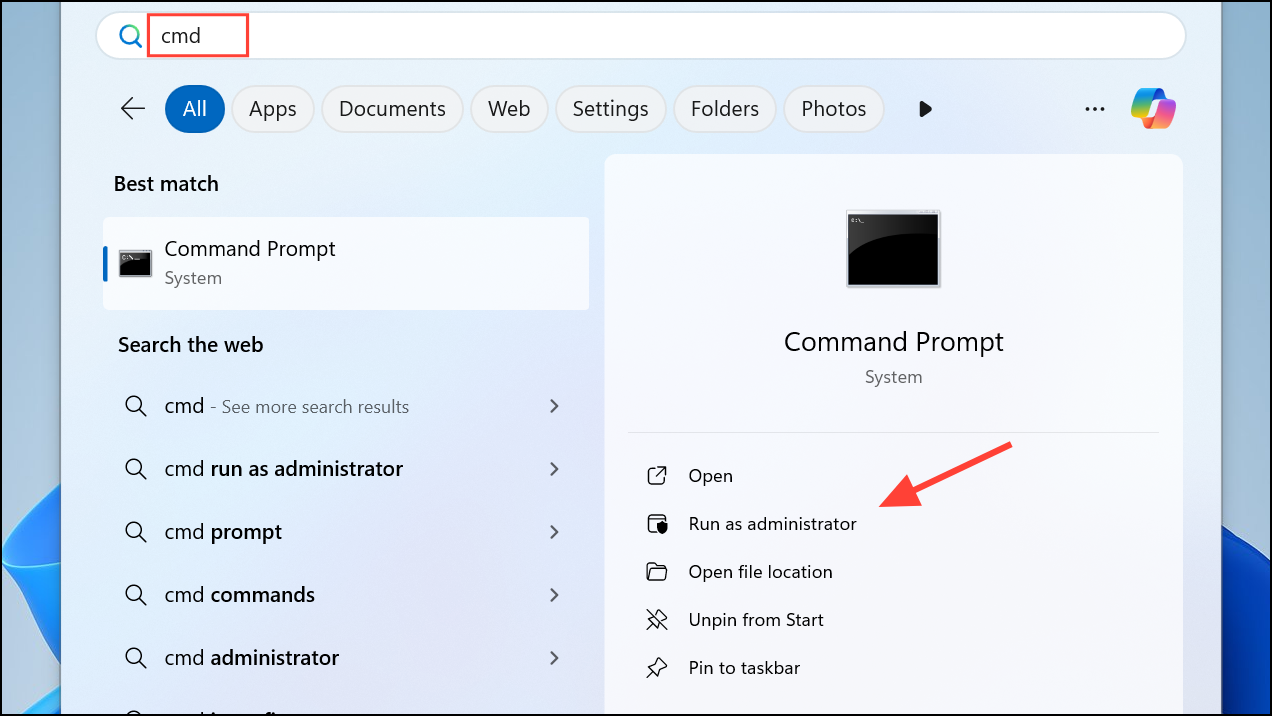The height and width of the screenshot is (716, 1272).
Task: Expand the 'cmd run as administrator' chevron
Action: coord(554,469)
